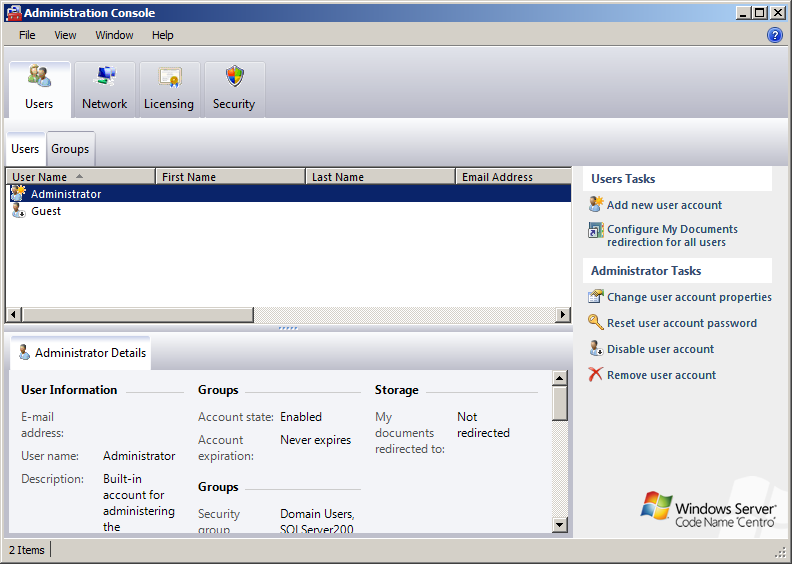This screenshot has width=792, height=564.
Task: Click the user list horizontal scrollbar thumb
Action: (137, 315)
